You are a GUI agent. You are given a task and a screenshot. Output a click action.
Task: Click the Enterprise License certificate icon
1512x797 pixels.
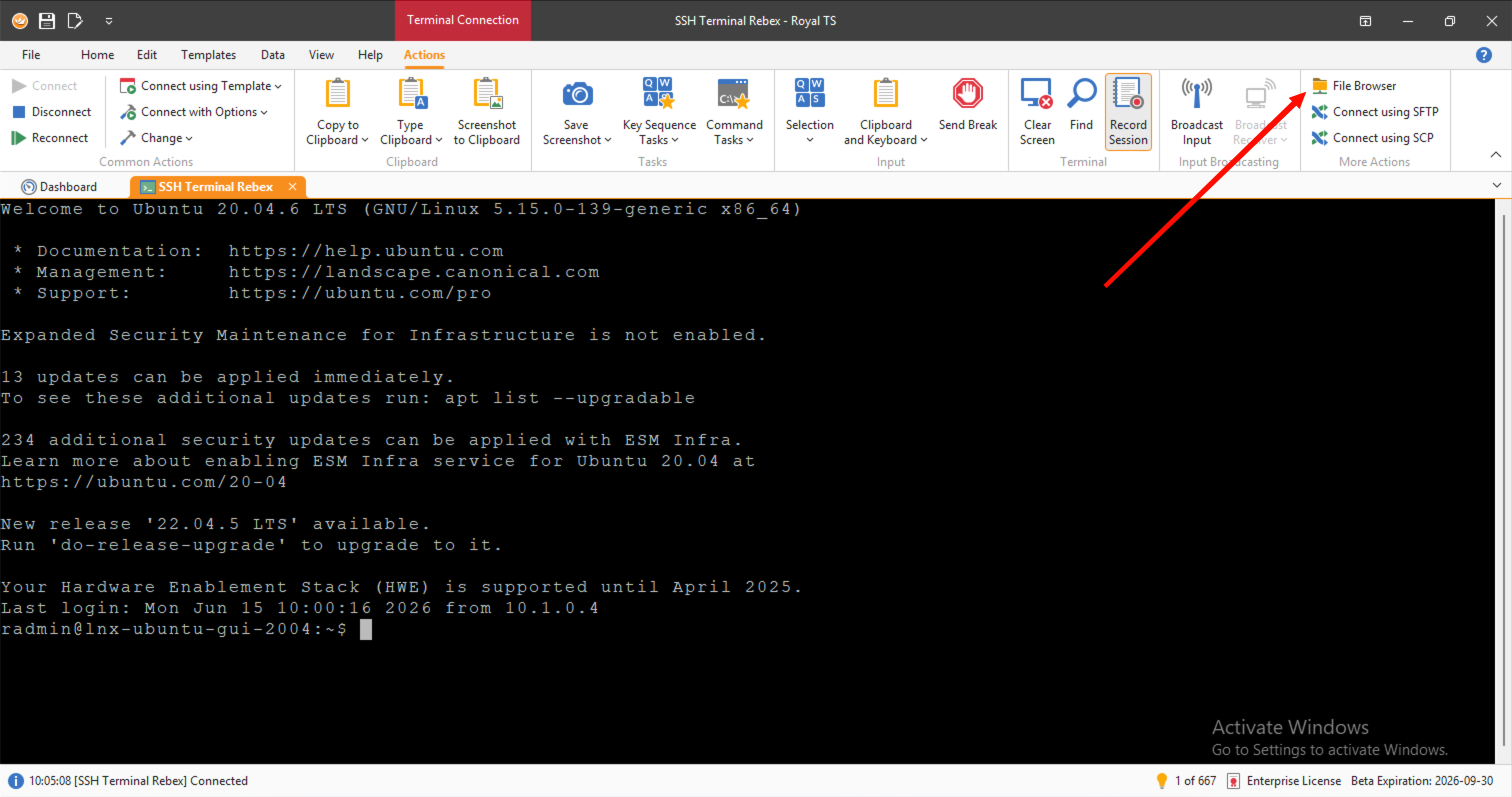click(1233, 781)
